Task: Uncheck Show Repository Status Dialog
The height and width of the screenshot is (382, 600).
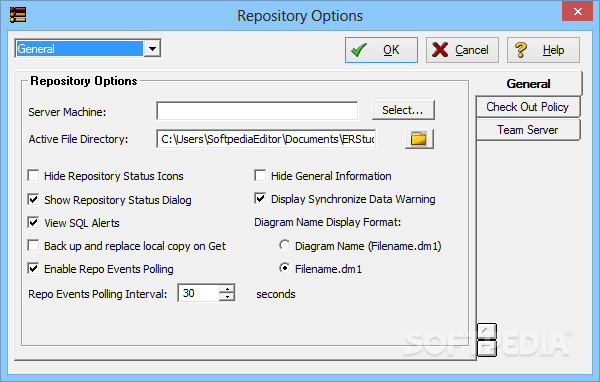Action: 33,199
